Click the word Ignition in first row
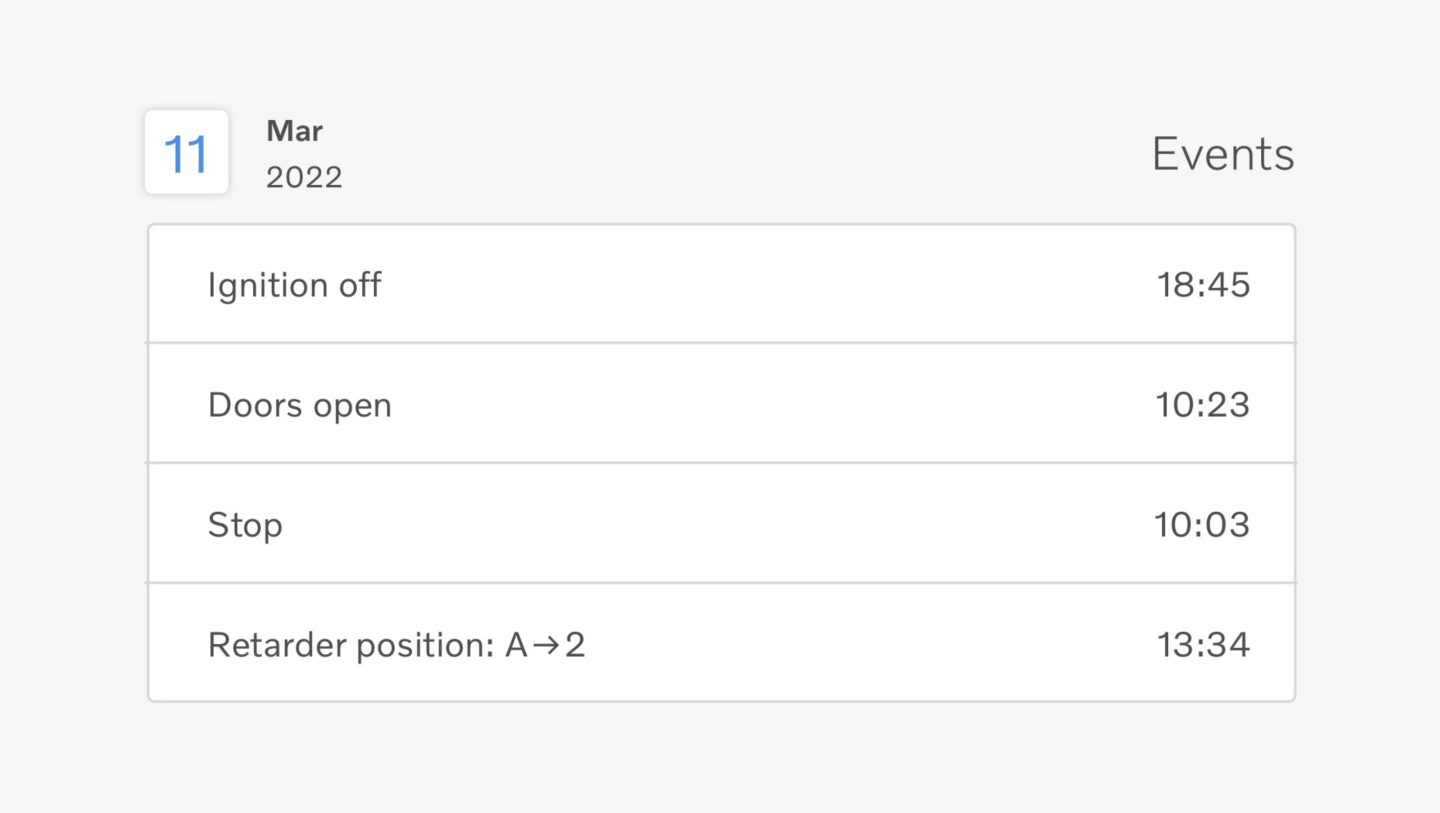The image size is (1440, 813). [x=268, y=285]
